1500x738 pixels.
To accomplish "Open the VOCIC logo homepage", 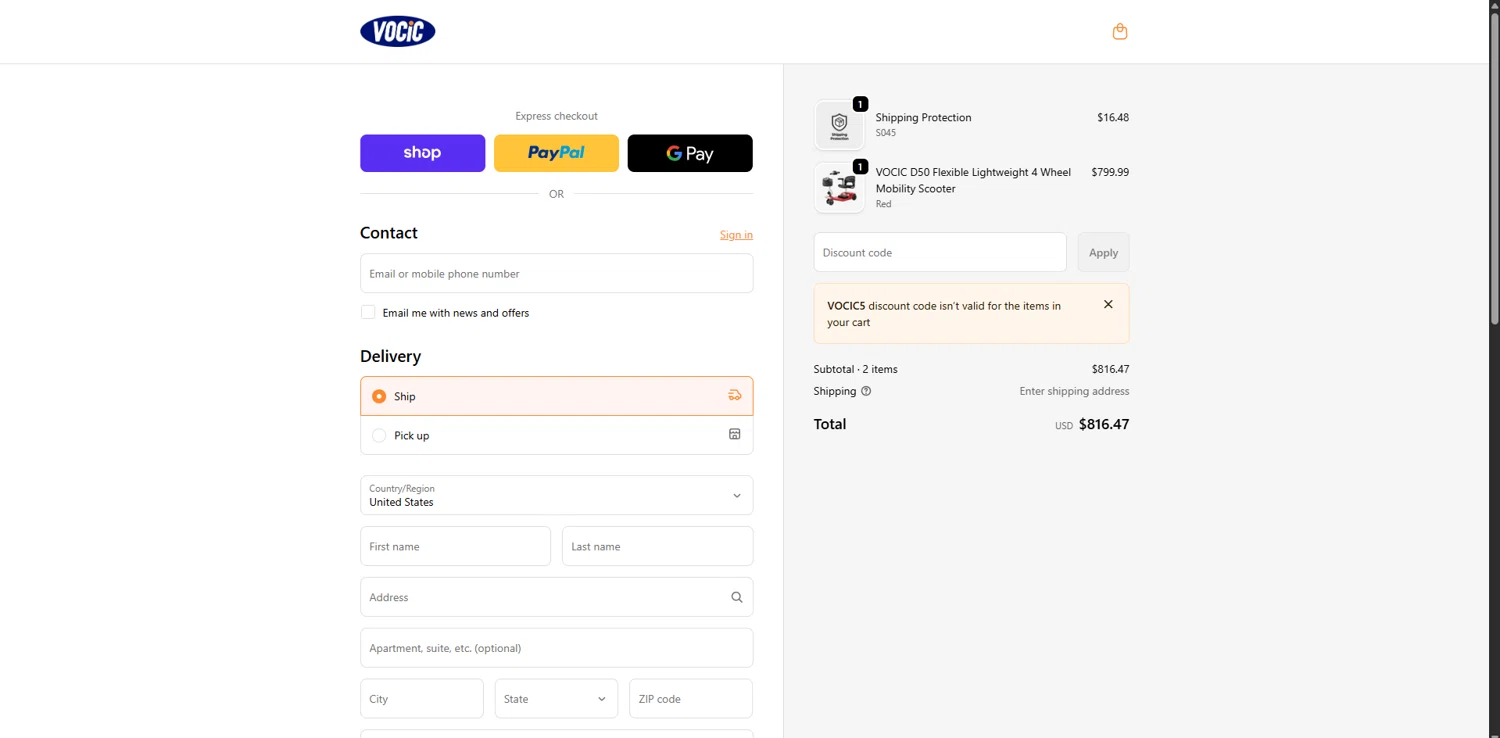I will [397, 31].
